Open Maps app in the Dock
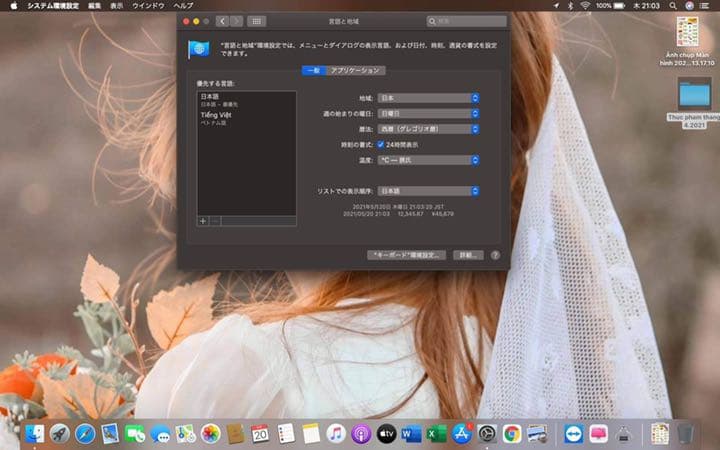The image size is (720, 450). (186, 433)
